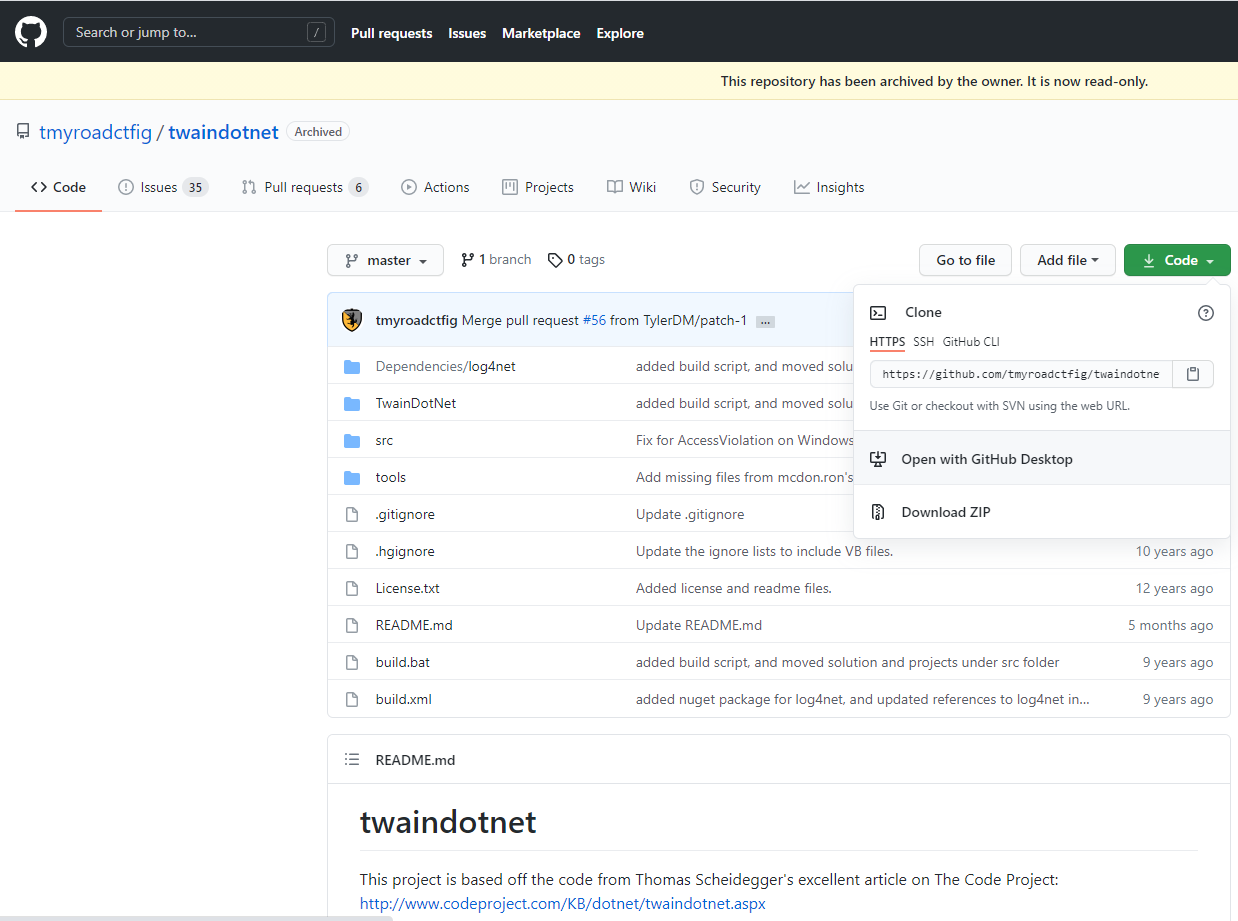Viewport: 1238px width, 921px height.
Task: Open the codeproject.com twaindotnet article link
Action: point(562,903)
